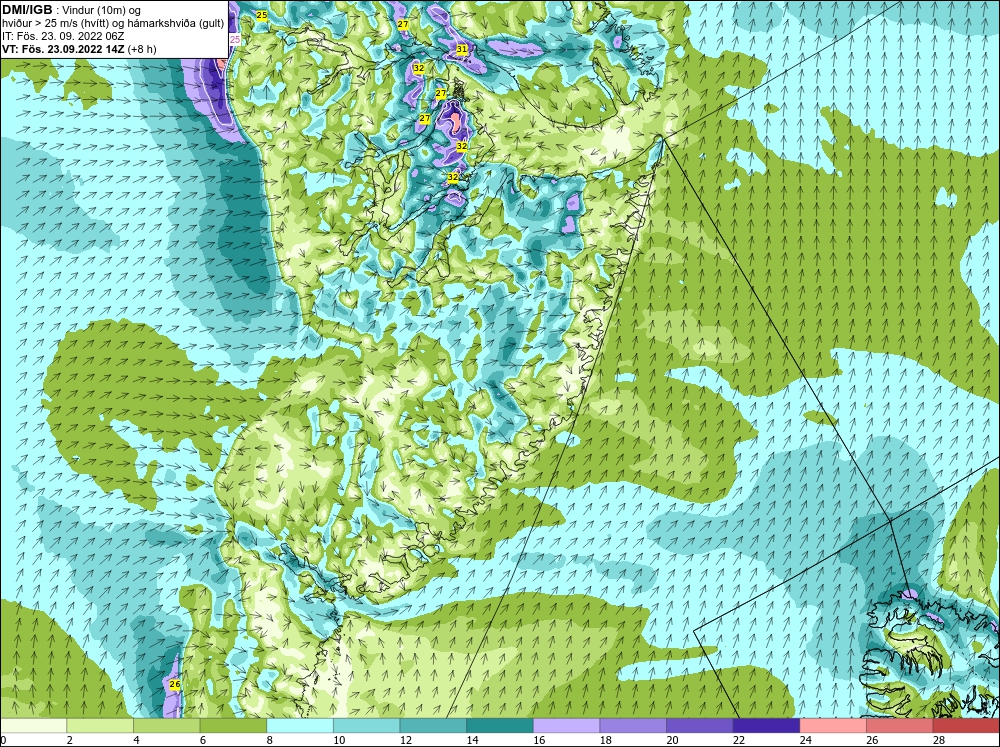This screenshot has height=747, width=1000.
Task: Click the legend scale number 2
Action: point(70,740)
